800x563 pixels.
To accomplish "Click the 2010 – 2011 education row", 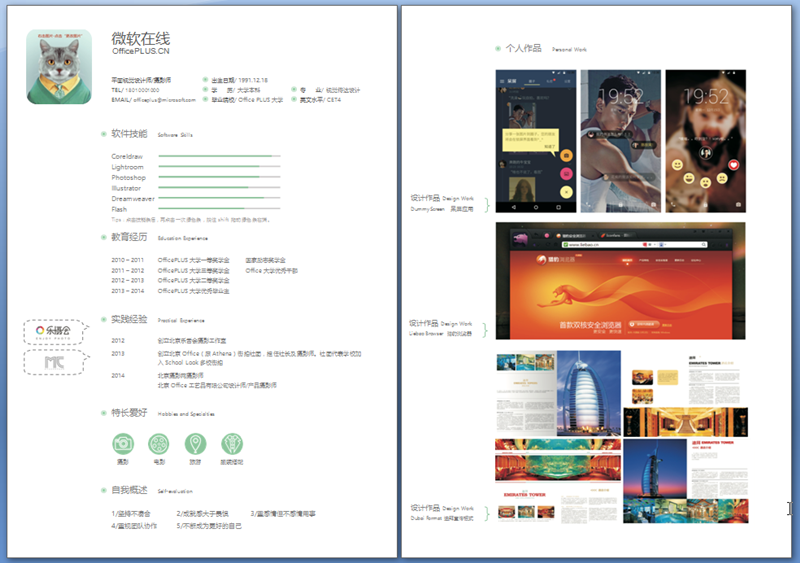I will [198, 260].
